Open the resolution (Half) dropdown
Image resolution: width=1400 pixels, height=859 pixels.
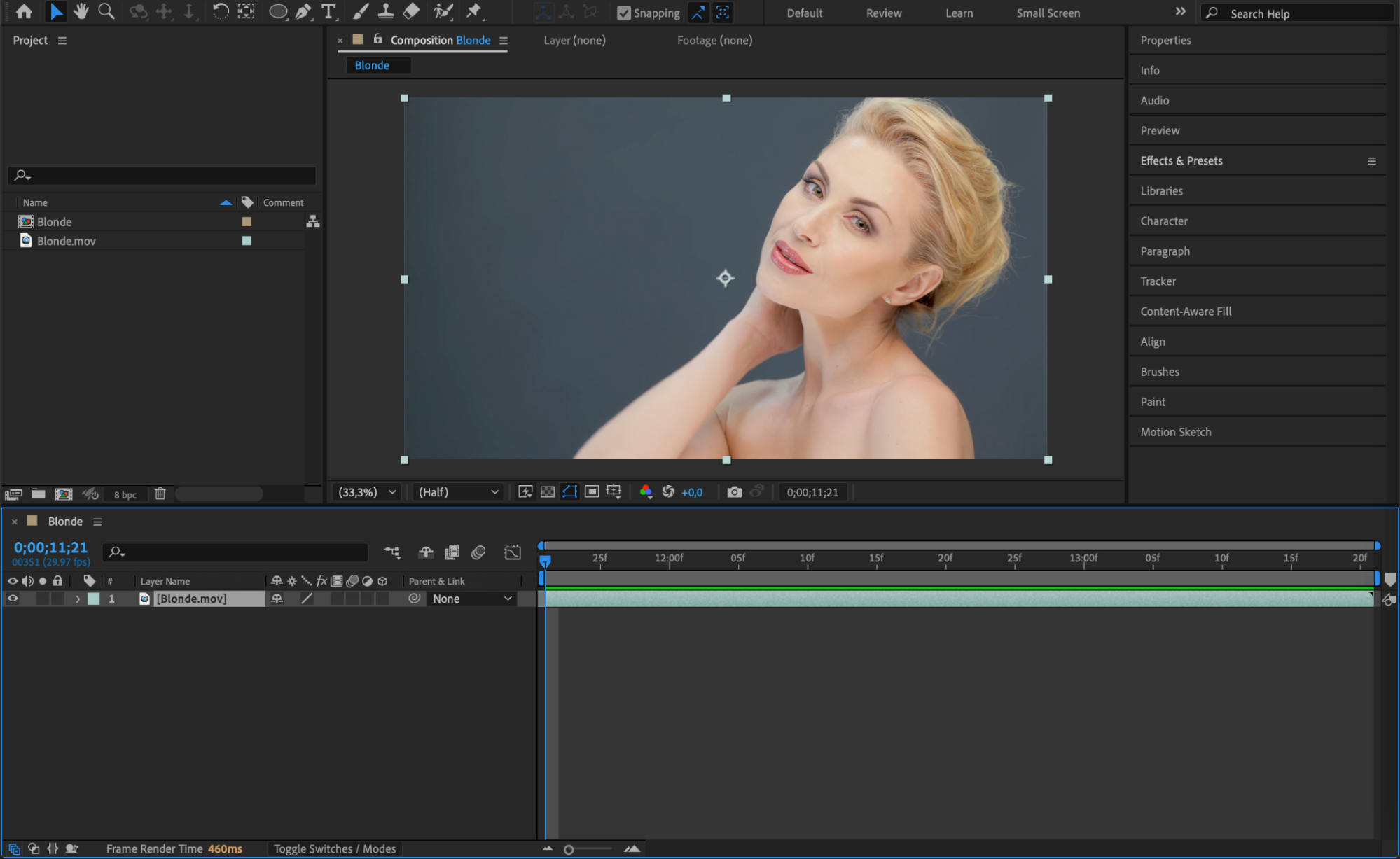coord(459,492)
